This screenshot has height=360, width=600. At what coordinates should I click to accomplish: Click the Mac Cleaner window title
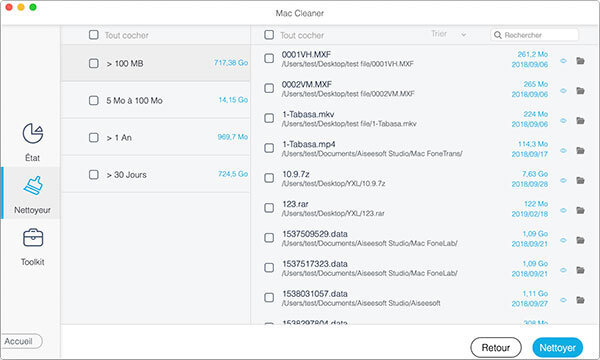tap(300, 13)
